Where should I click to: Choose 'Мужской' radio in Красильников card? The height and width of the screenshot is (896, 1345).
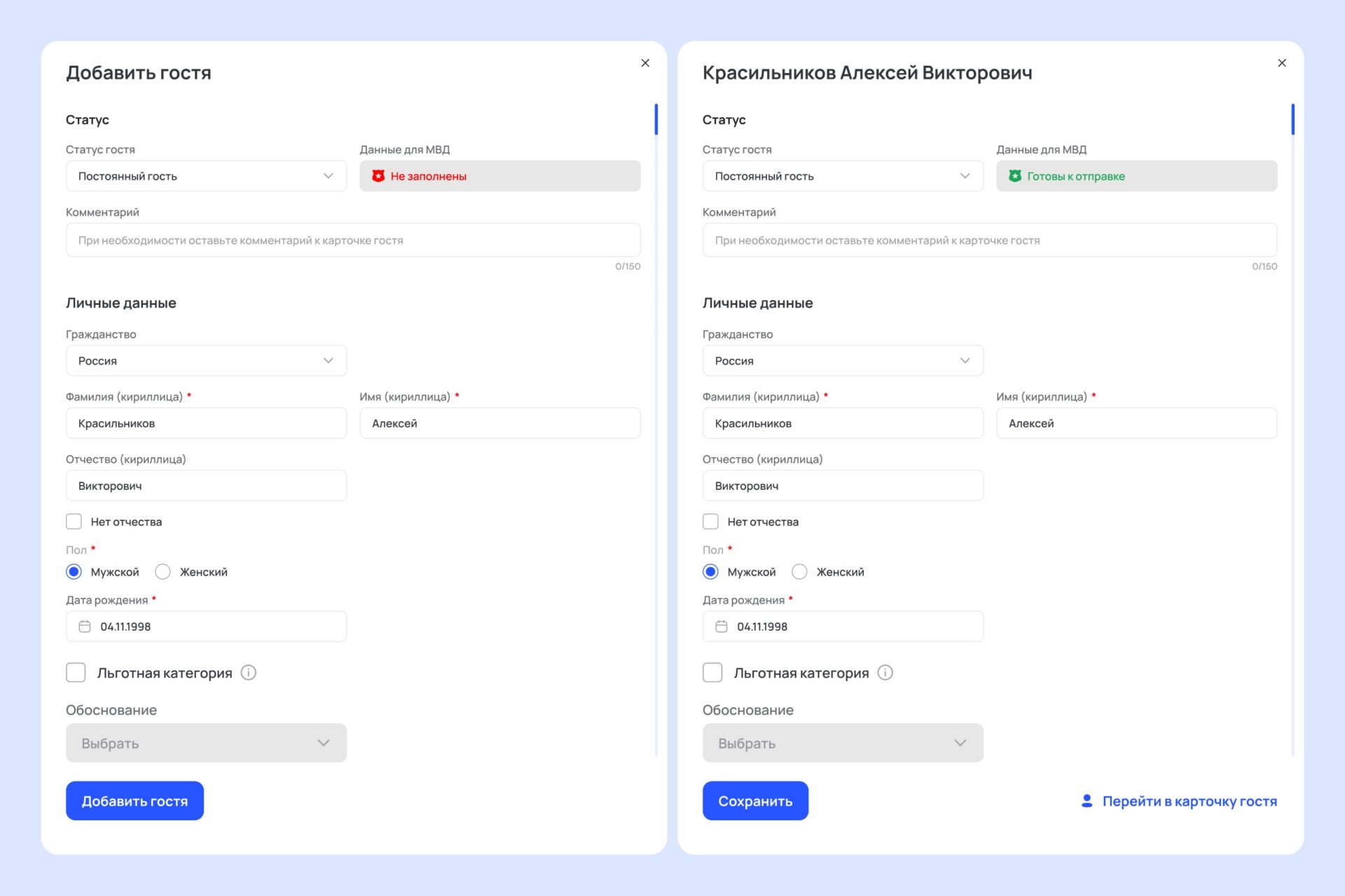(x=710, y=572)
